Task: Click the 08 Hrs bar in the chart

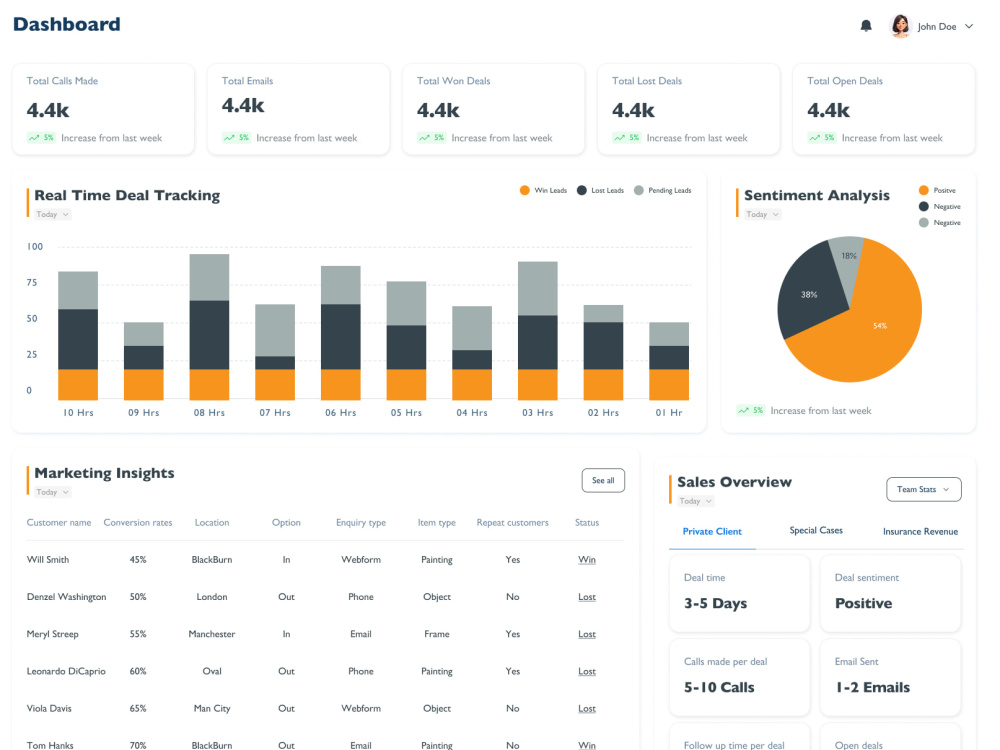Action: tap(209, 327)
